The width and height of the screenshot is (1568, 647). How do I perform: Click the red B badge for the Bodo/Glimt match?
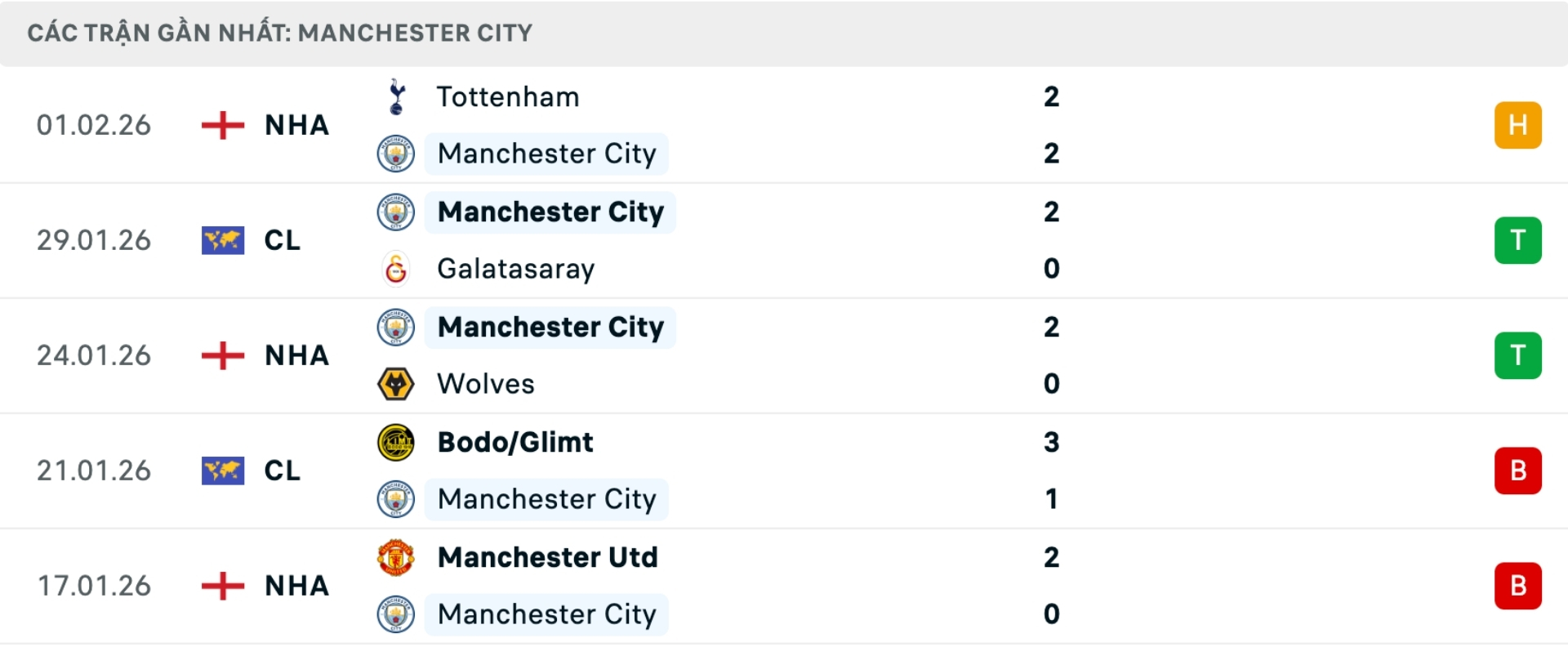pos(1518,471)
